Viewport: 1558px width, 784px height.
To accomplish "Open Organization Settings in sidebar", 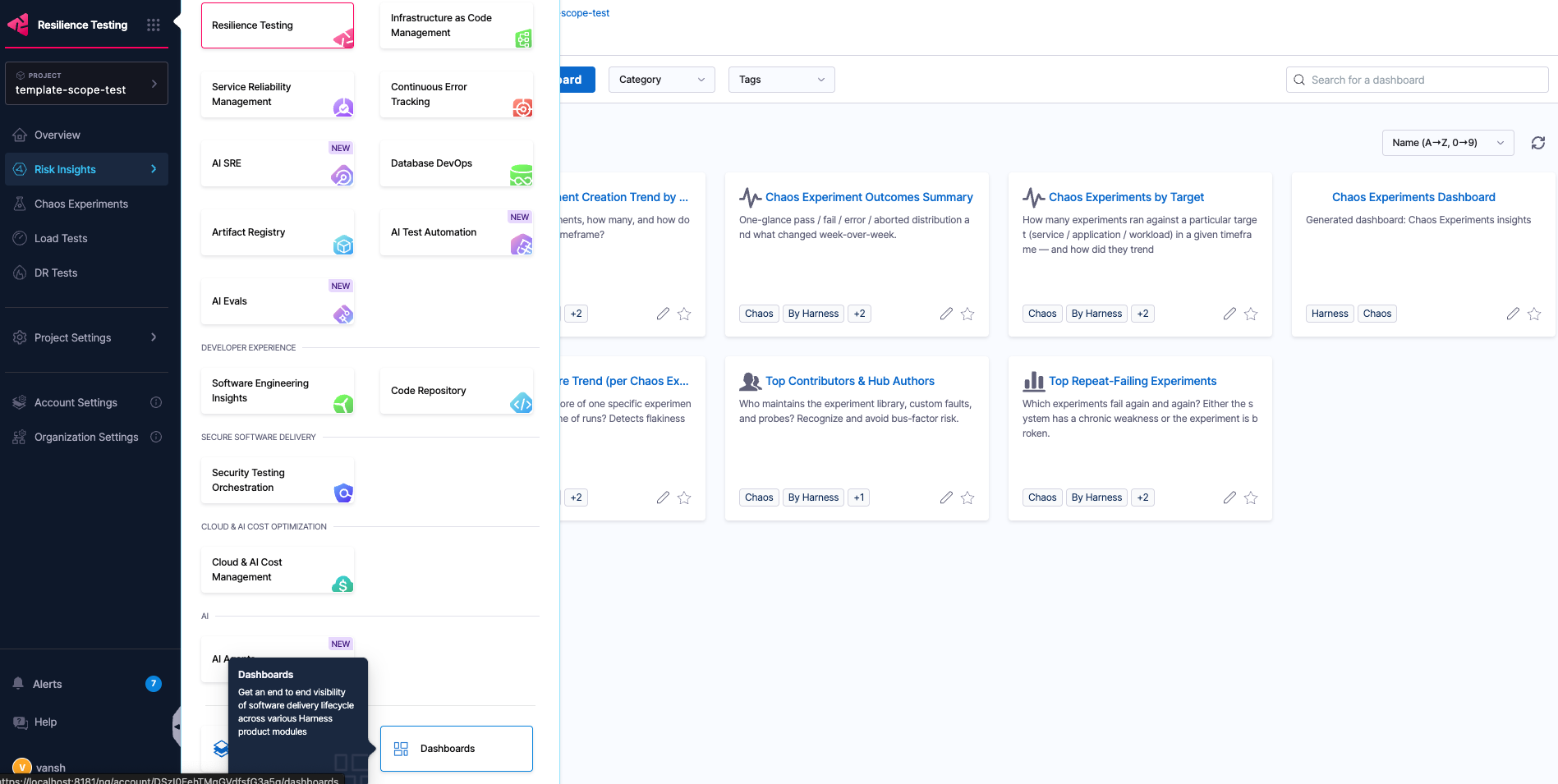I will (76, 437).
